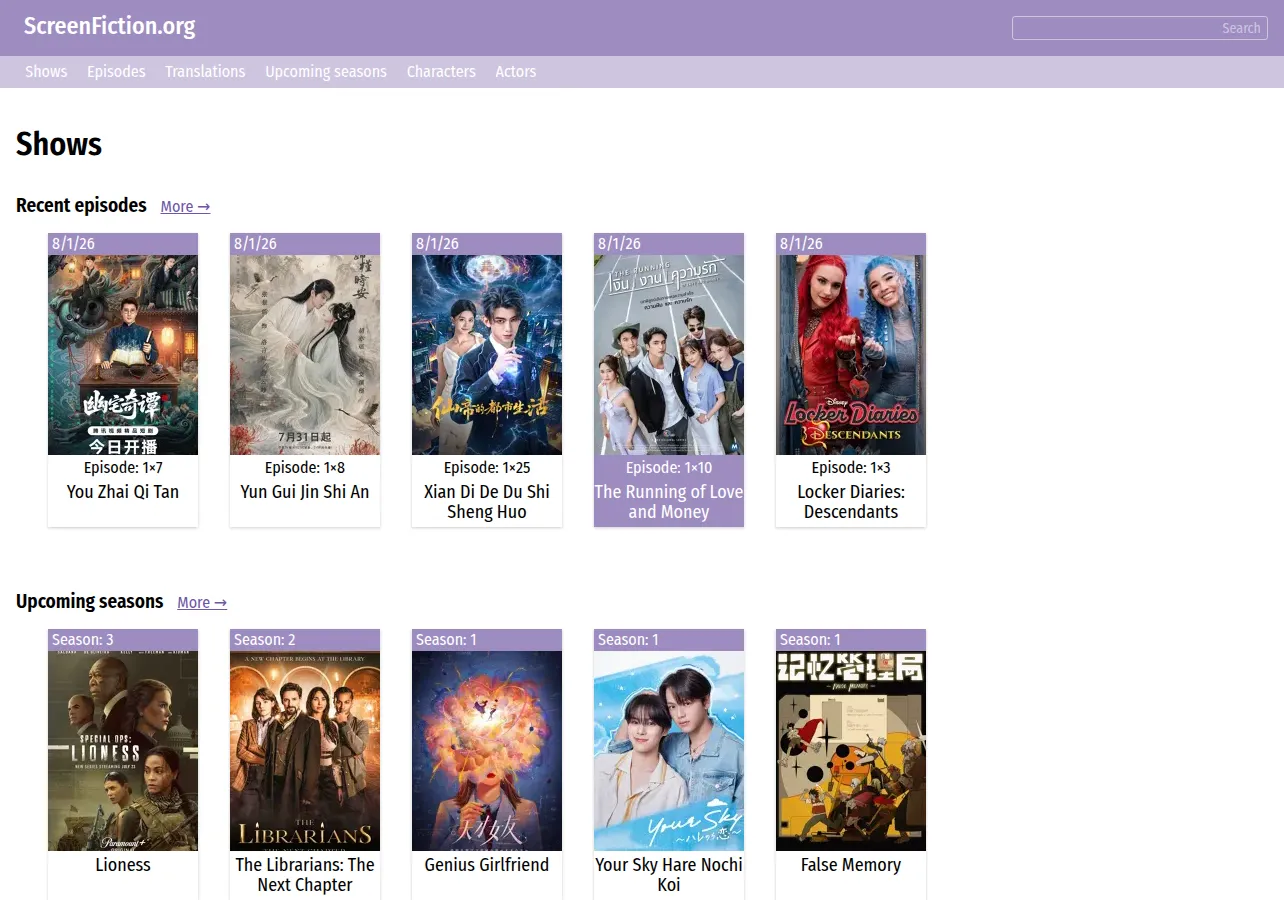This screenshot has height=900, width=1284.
Task: Click Your Sky Hare Nochi Koi title
Action: tap(669, 875)
